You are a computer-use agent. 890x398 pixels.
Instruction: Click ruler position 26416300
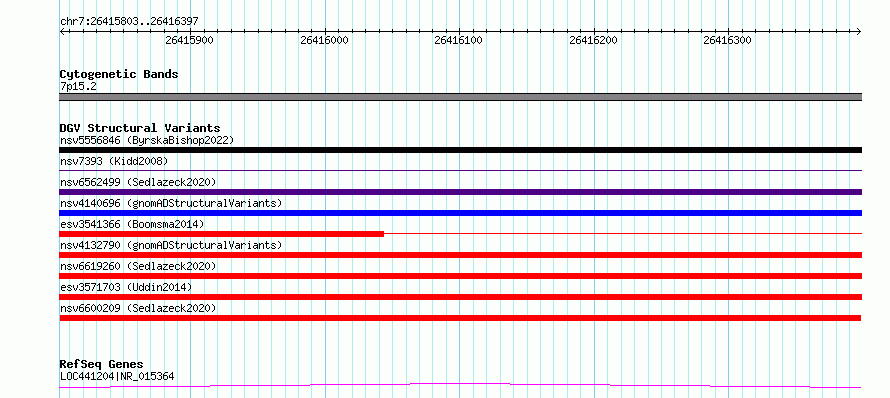[x=728, y=40]
